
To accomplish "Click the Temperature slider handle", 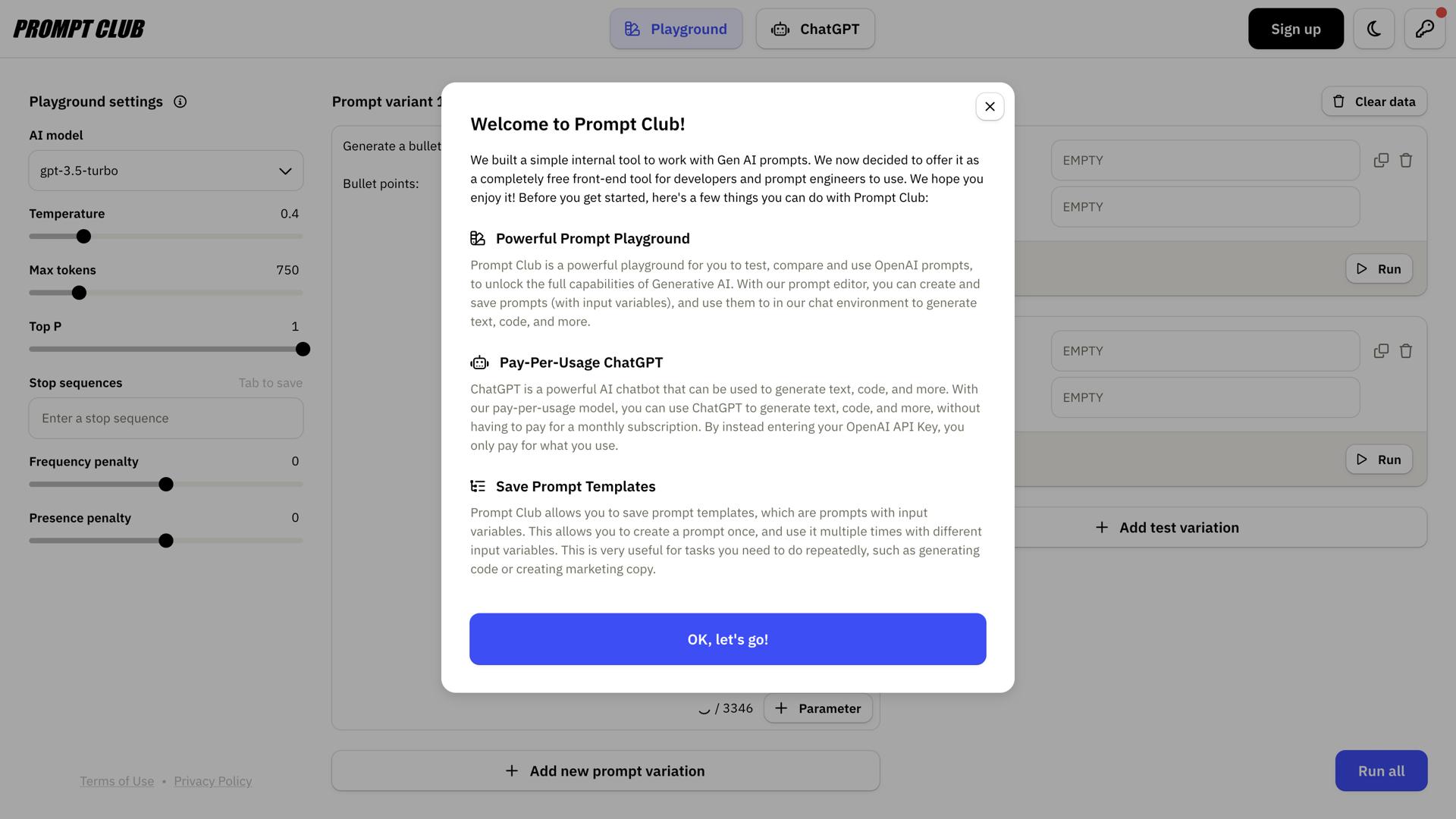I will pyautogui.click(x=84, y=237).
